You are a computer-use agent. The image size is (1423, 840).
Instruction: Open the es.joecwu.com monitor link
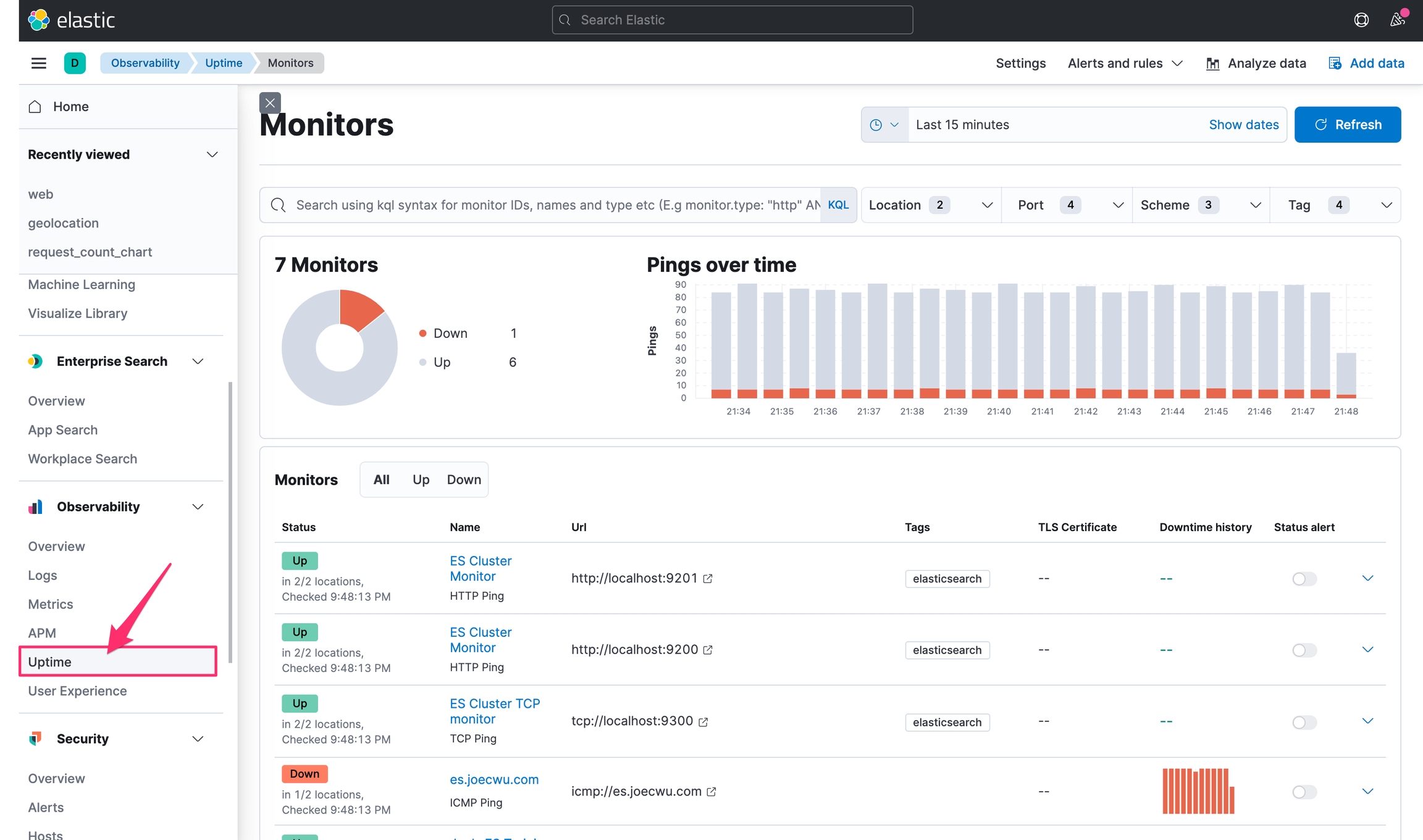coord(494,779)
